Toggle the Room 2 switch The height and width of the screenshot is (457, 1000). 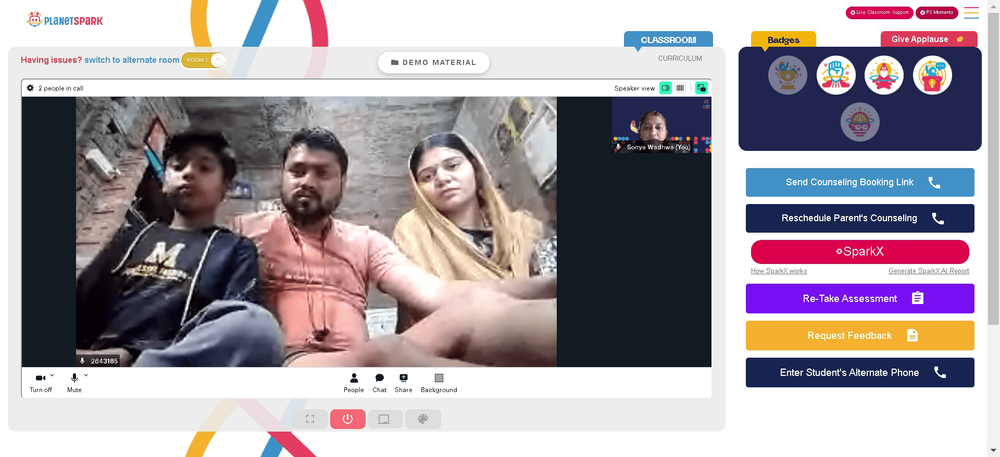tap(203, 60)
